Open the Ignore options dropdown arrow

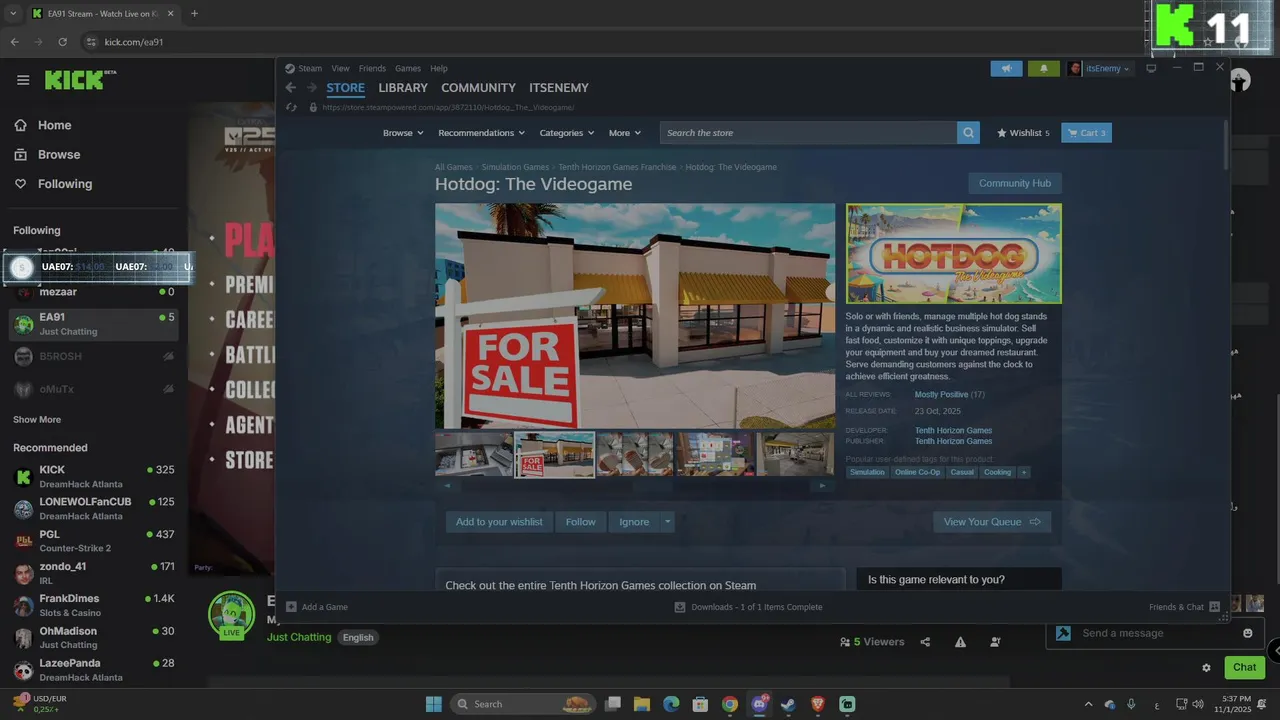[x=668, y=522]
